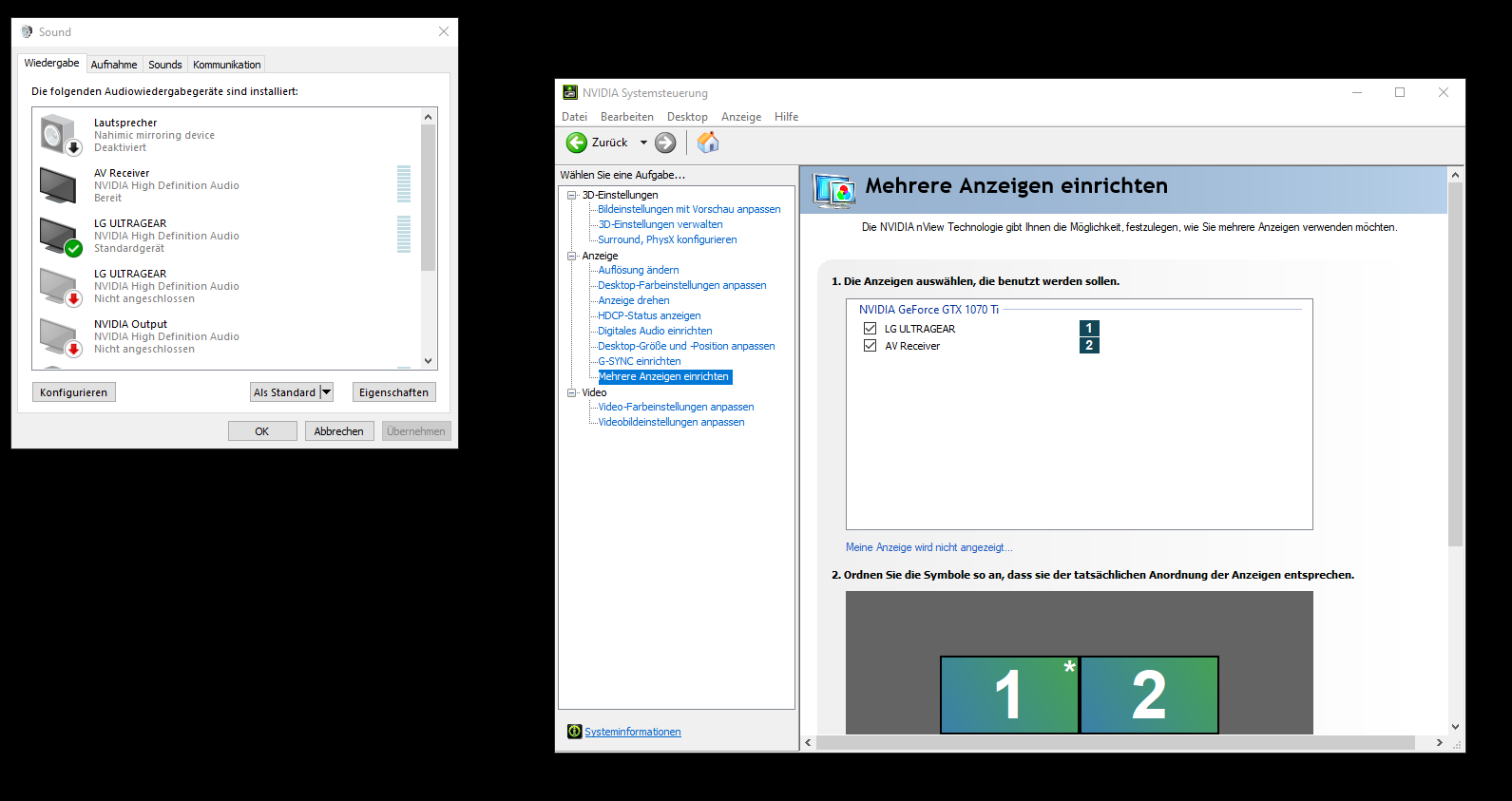Click the Konfigurieren button
The height and width of the screenshot is (801, 1512).
[x=74, y=391]
